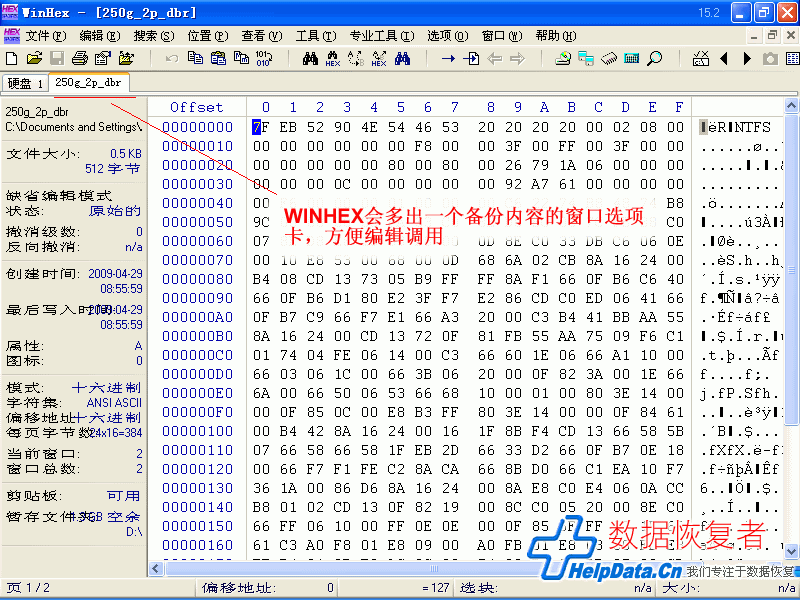The height and width of the screenshot is (600, 800).
Task: Click the checkbox options toolbar icon
Action: pos(701,58)
